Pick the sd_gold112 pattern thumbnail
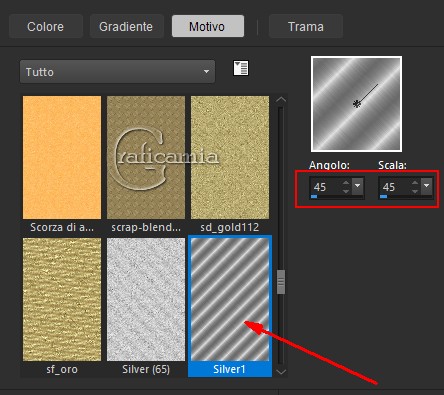 coord(230,157)
